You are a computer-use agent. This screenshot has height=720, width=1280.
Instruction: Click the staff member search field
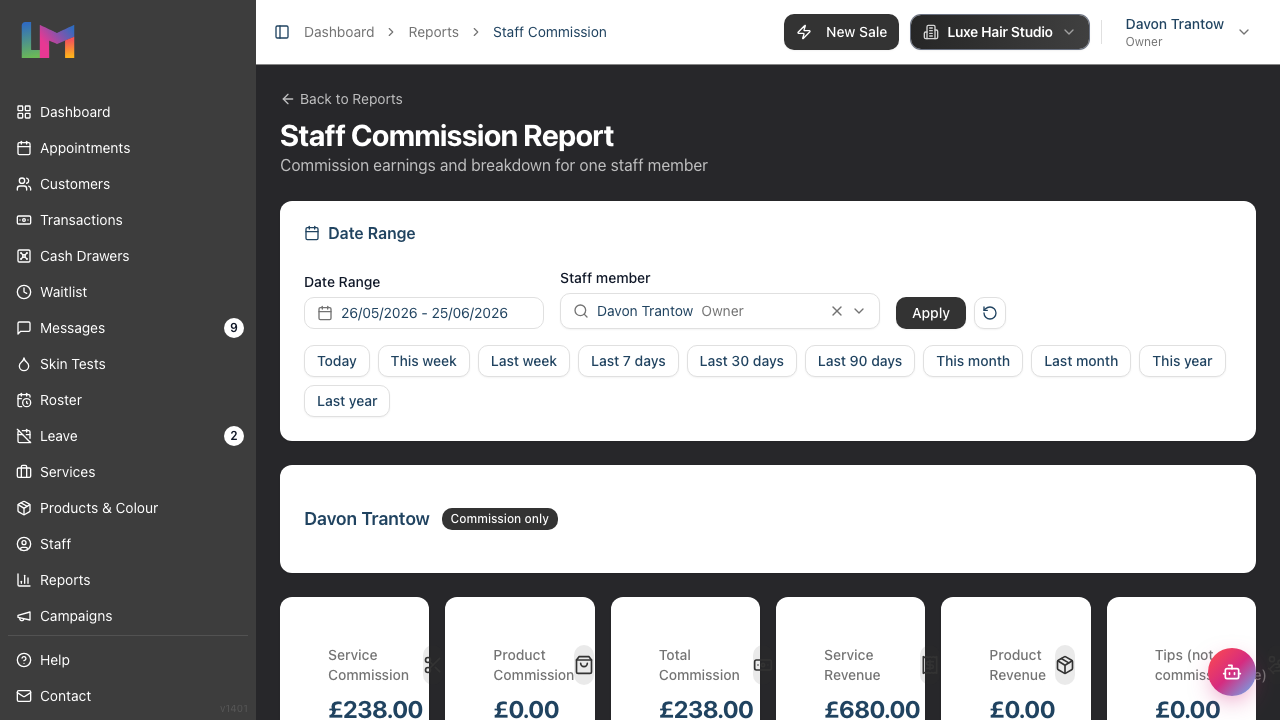point(720,311)
